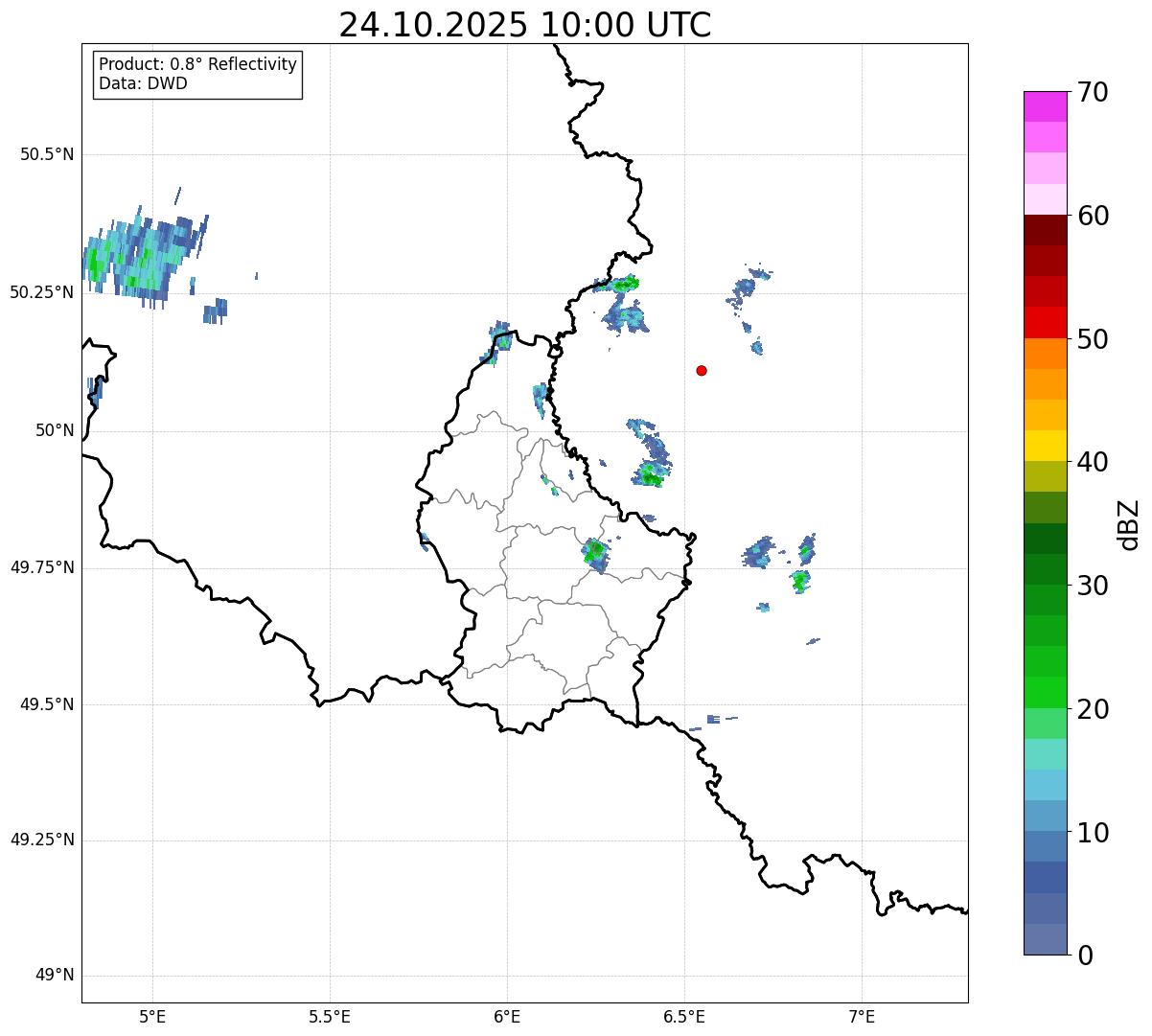1152x1036 pixels.
Task: Click the "49.75°N" latitude label
Action: pos(42,567)
